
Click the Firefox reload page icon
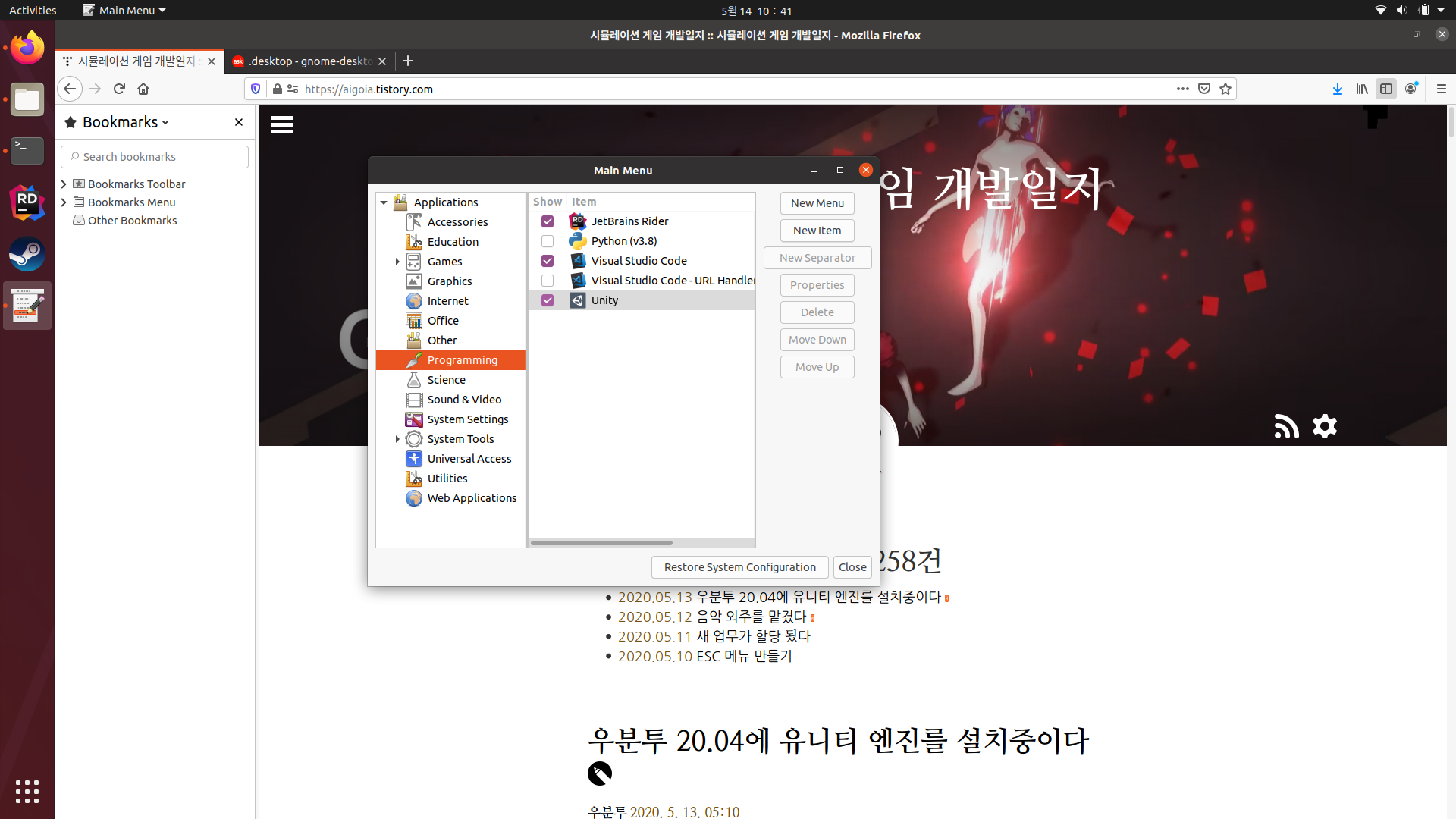[119, 89]
